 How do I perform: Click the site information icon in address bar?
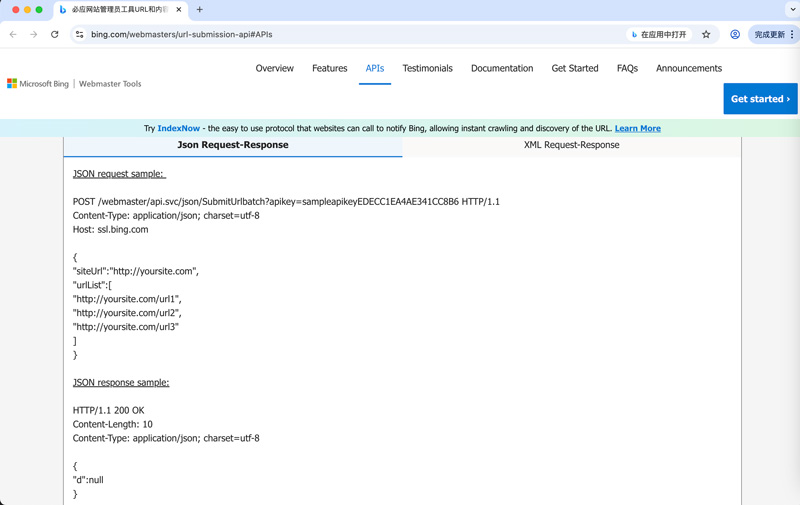point(80,34)
